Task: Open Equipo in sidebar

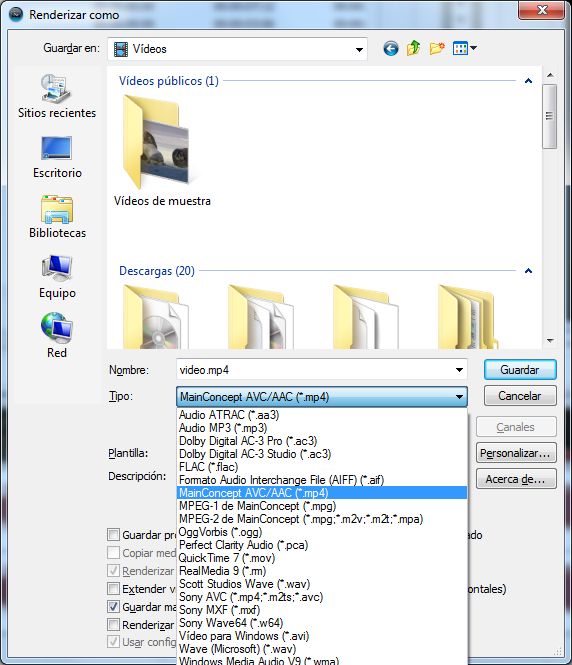Action: [x=57, y=277]
